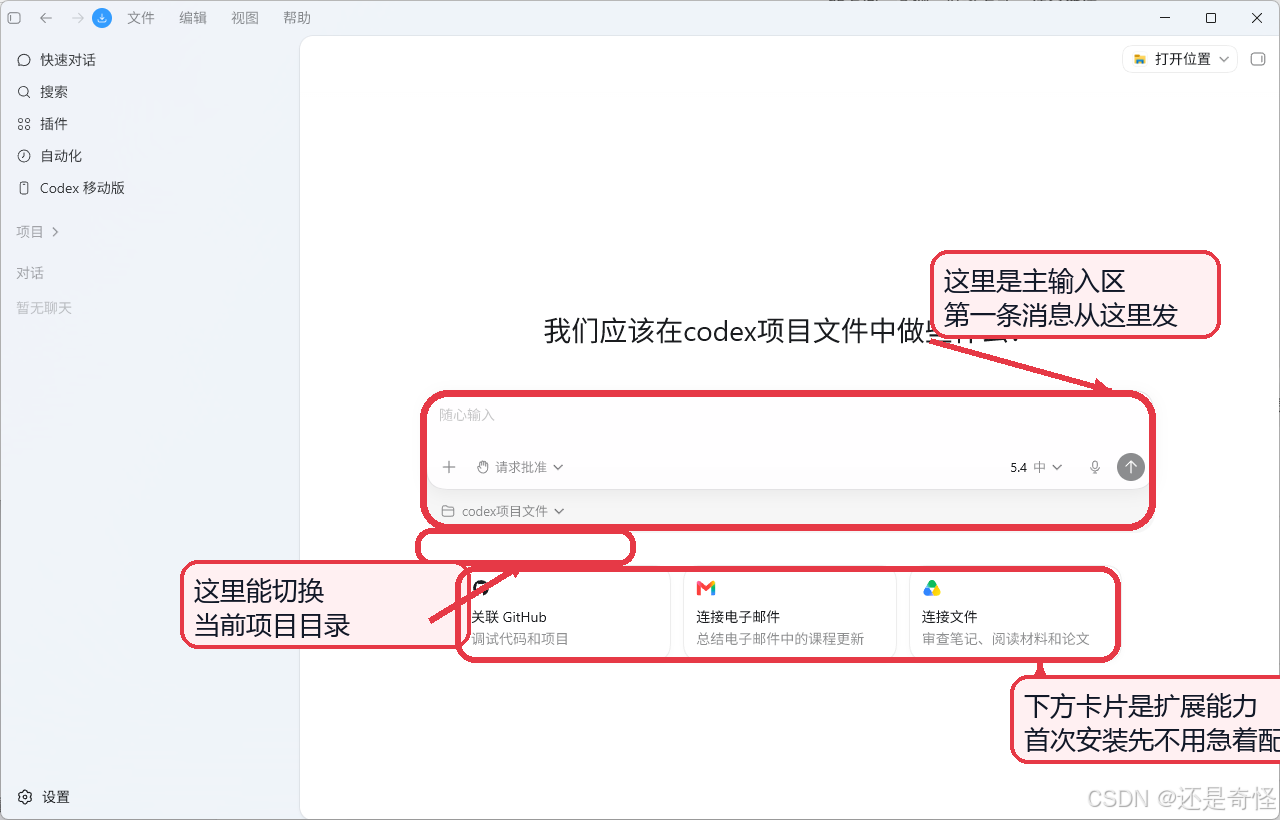
Task: Expand the 项目 section chevron
Action: click(55, 232)
